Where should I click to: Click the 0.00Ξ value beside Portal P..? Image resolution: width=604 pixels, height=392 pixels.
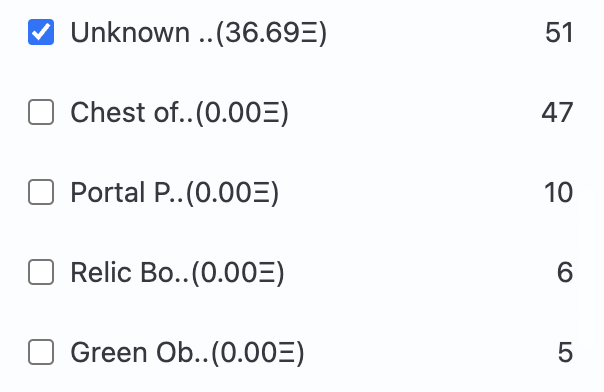[232, 192]
